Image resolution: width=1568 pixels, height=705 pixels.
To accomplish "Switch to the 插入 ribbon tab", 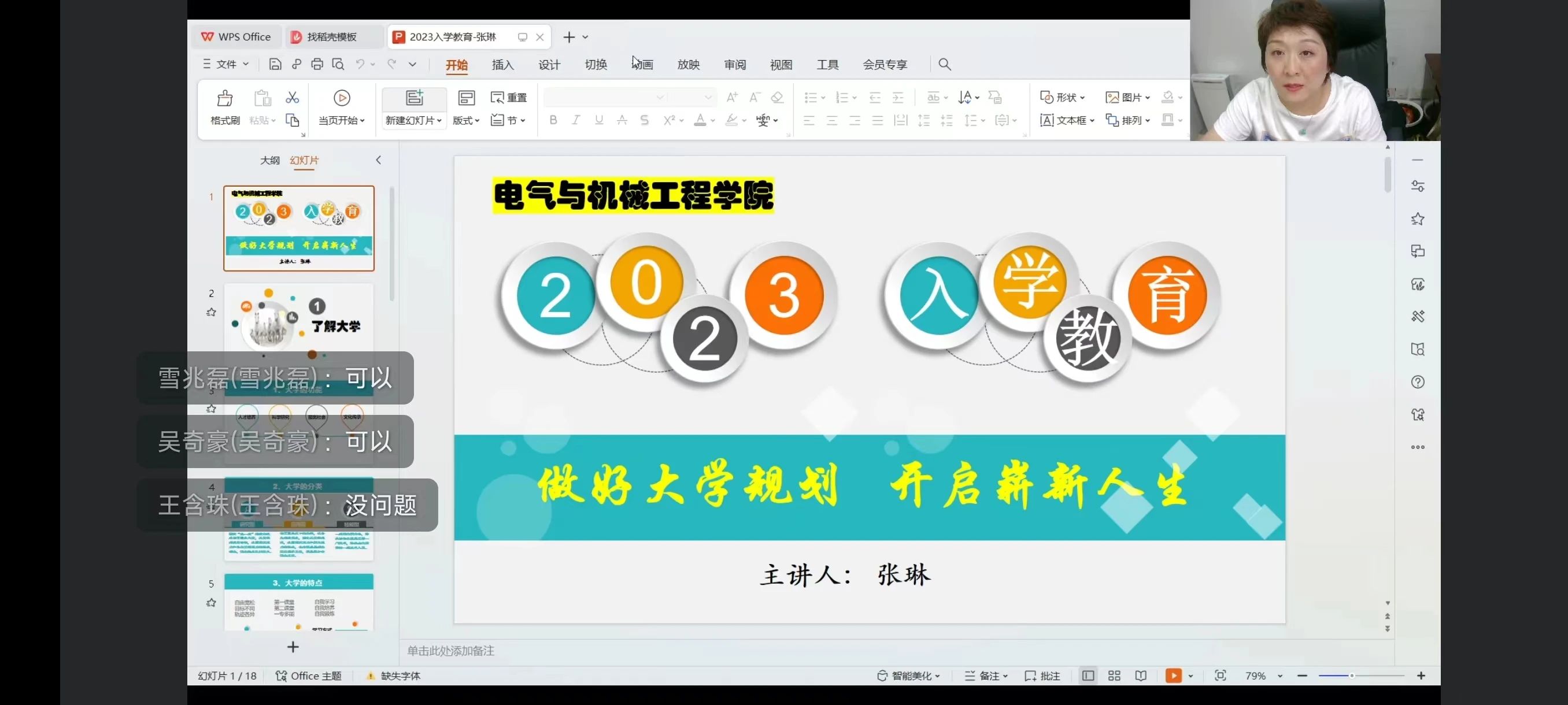I will (x=502, y=65).
